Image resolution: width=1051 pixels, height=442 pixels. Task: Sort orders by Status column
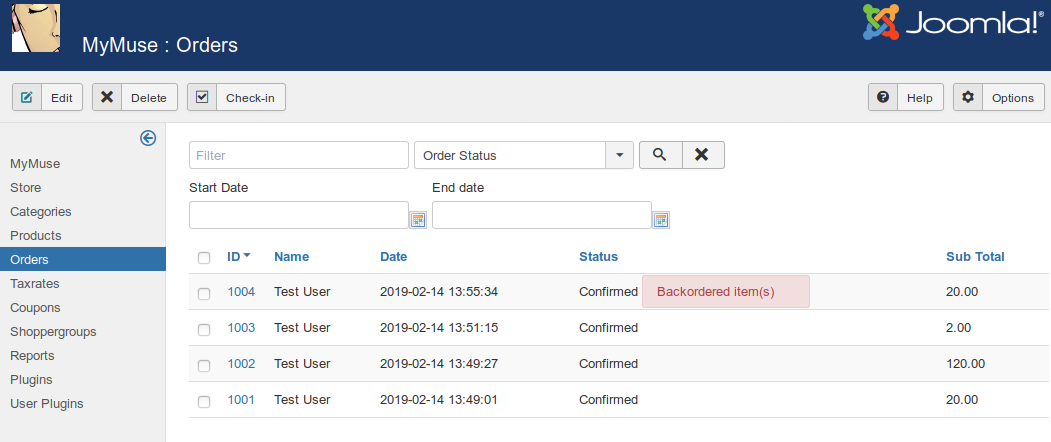599,256
